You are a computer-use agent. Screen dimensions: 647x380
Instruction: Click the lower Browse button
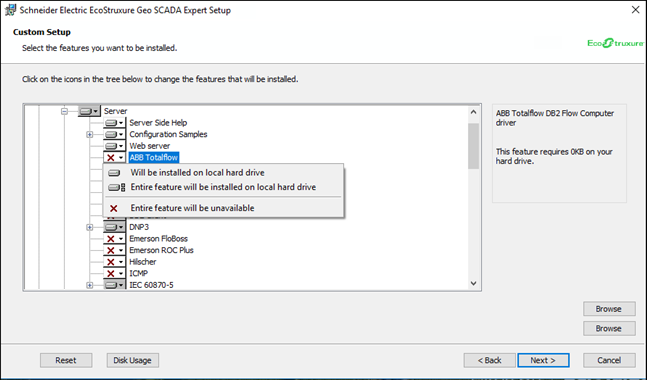click(609, 328)
